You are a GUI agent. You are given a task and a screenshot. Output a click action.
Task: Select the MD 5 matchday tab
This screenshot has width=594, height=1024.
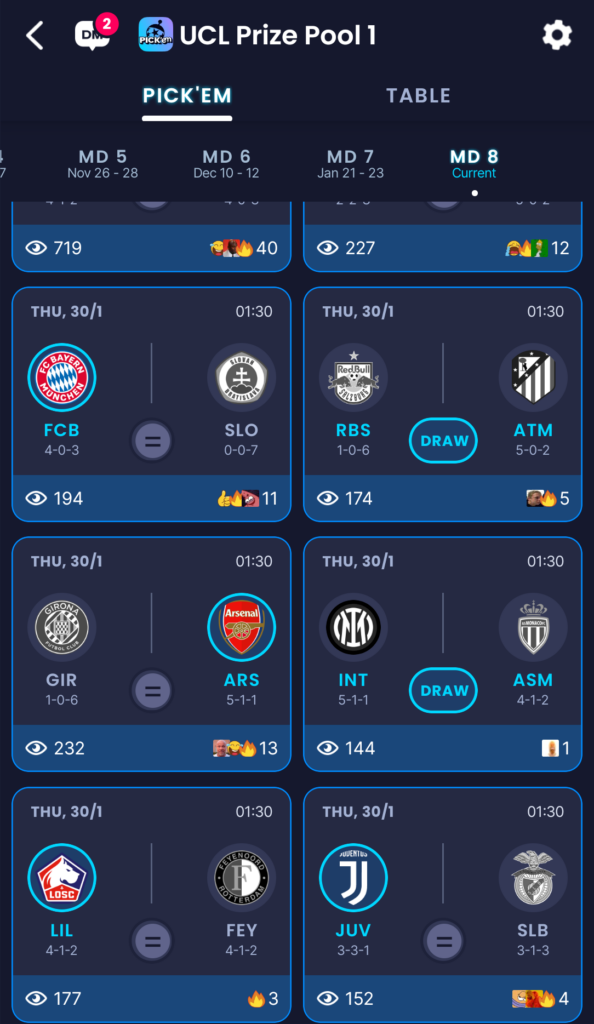102,164
